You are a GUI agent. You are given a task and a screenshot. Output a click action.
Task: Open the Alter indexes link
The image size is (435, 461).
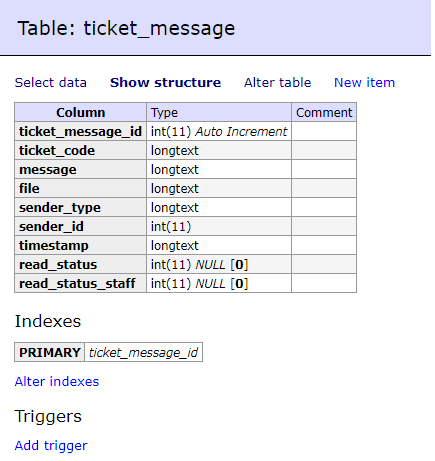point(57,382)
